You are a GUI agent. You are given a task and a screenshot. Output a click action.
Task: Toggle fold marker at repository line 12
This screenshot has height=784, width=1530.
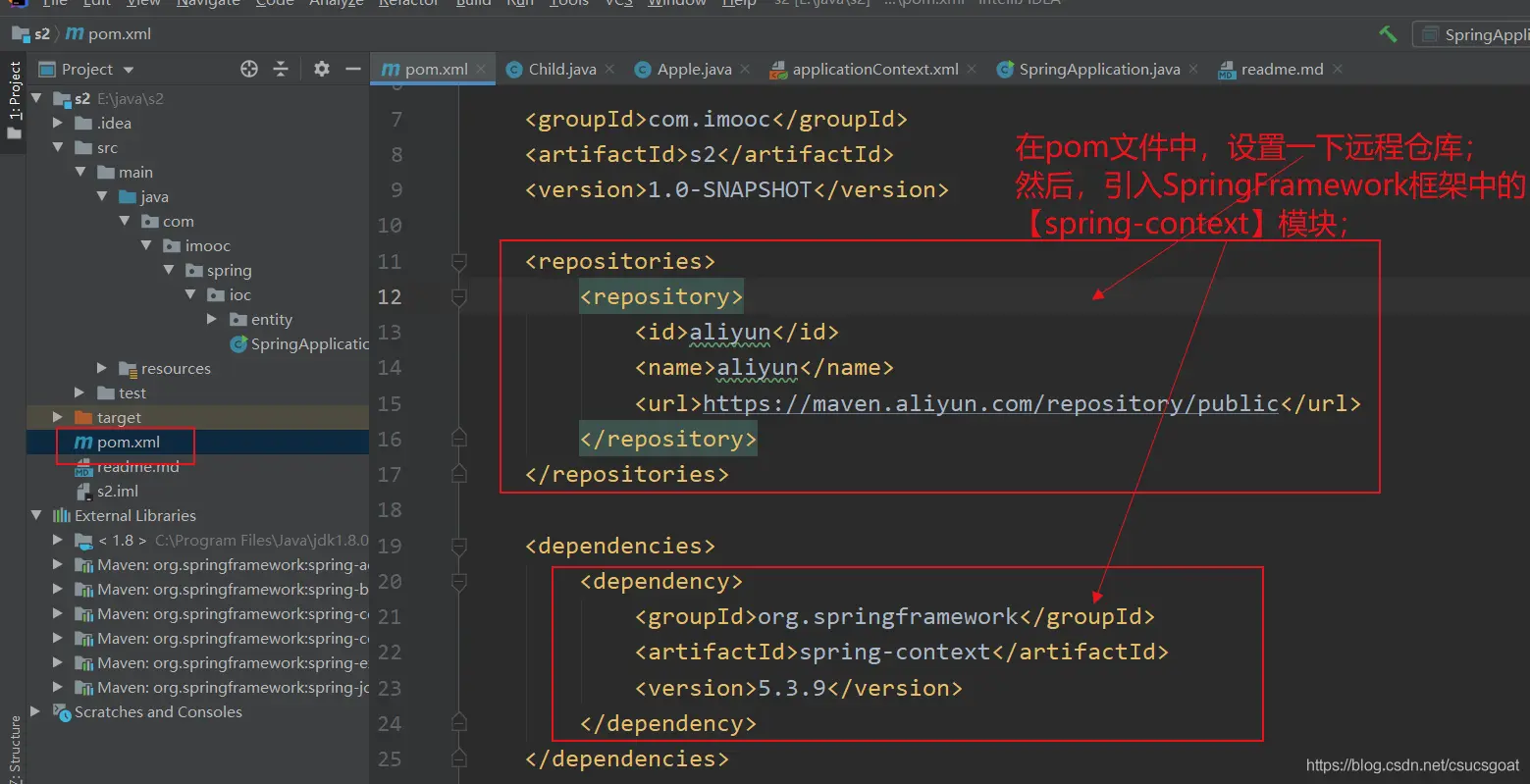[x=458, y=297]
